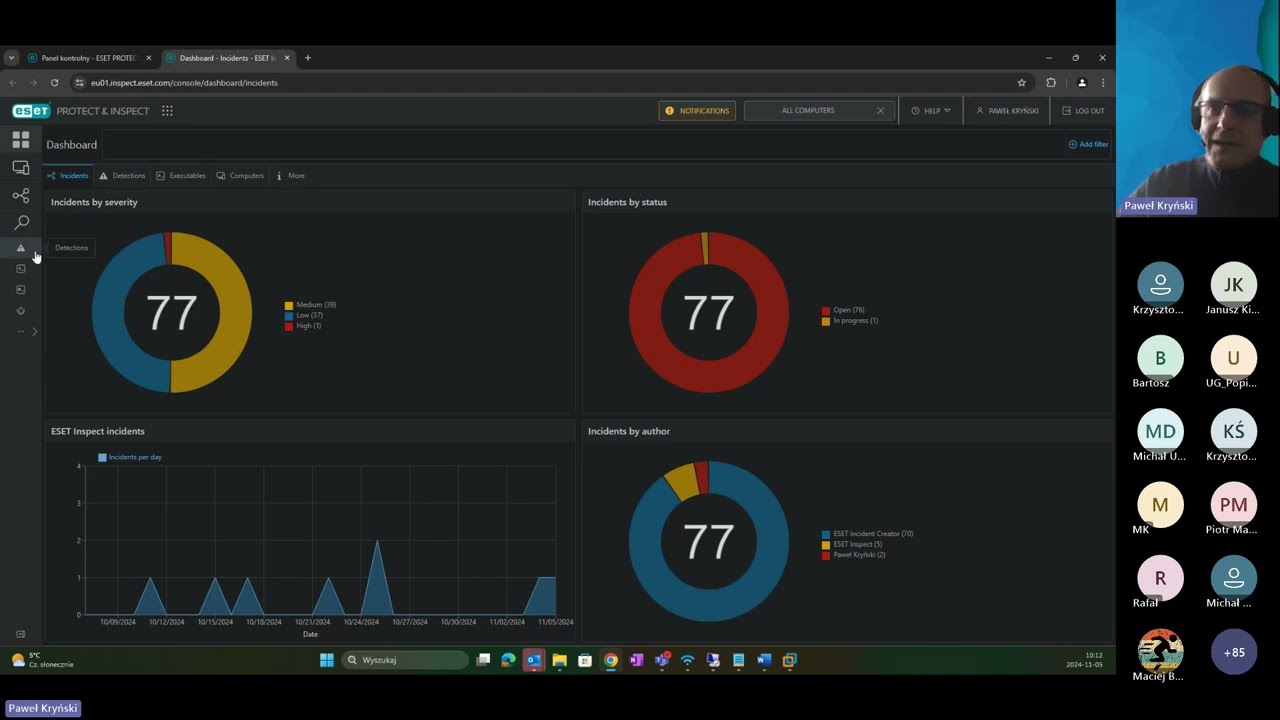Toggle ESET Incident Creator (70) legend

(x=867, y=534)
